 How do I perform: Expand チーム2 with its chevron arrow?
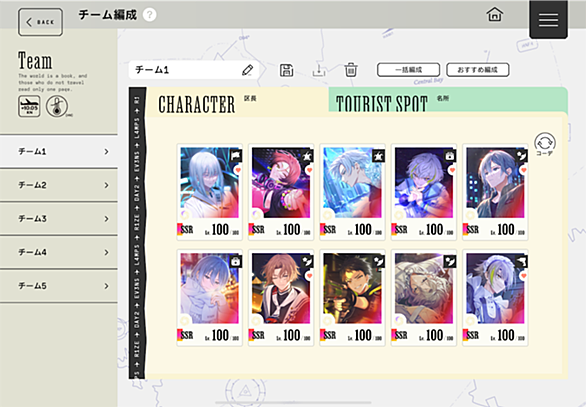pos(107,185)
